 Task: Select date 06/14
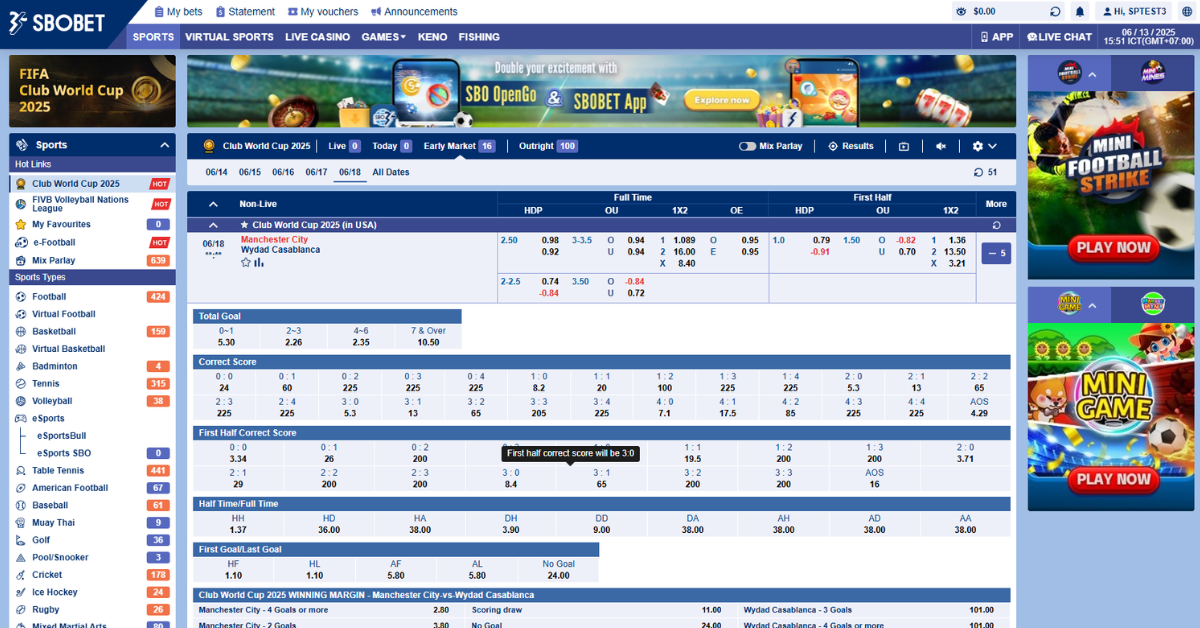(217, 172)
